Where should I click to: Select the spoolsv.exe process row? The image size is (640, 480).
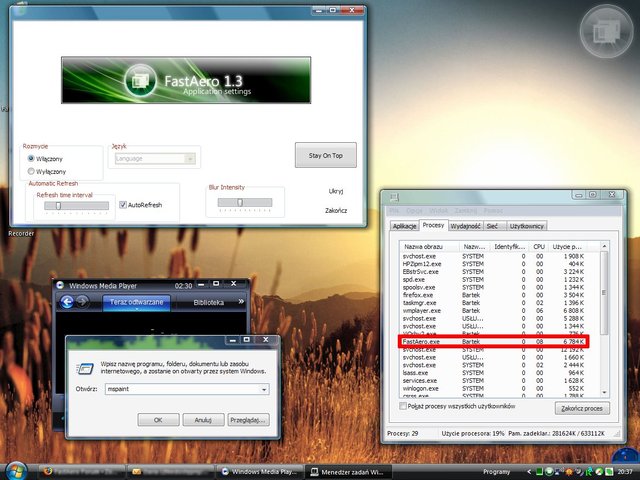coord(494,287)
